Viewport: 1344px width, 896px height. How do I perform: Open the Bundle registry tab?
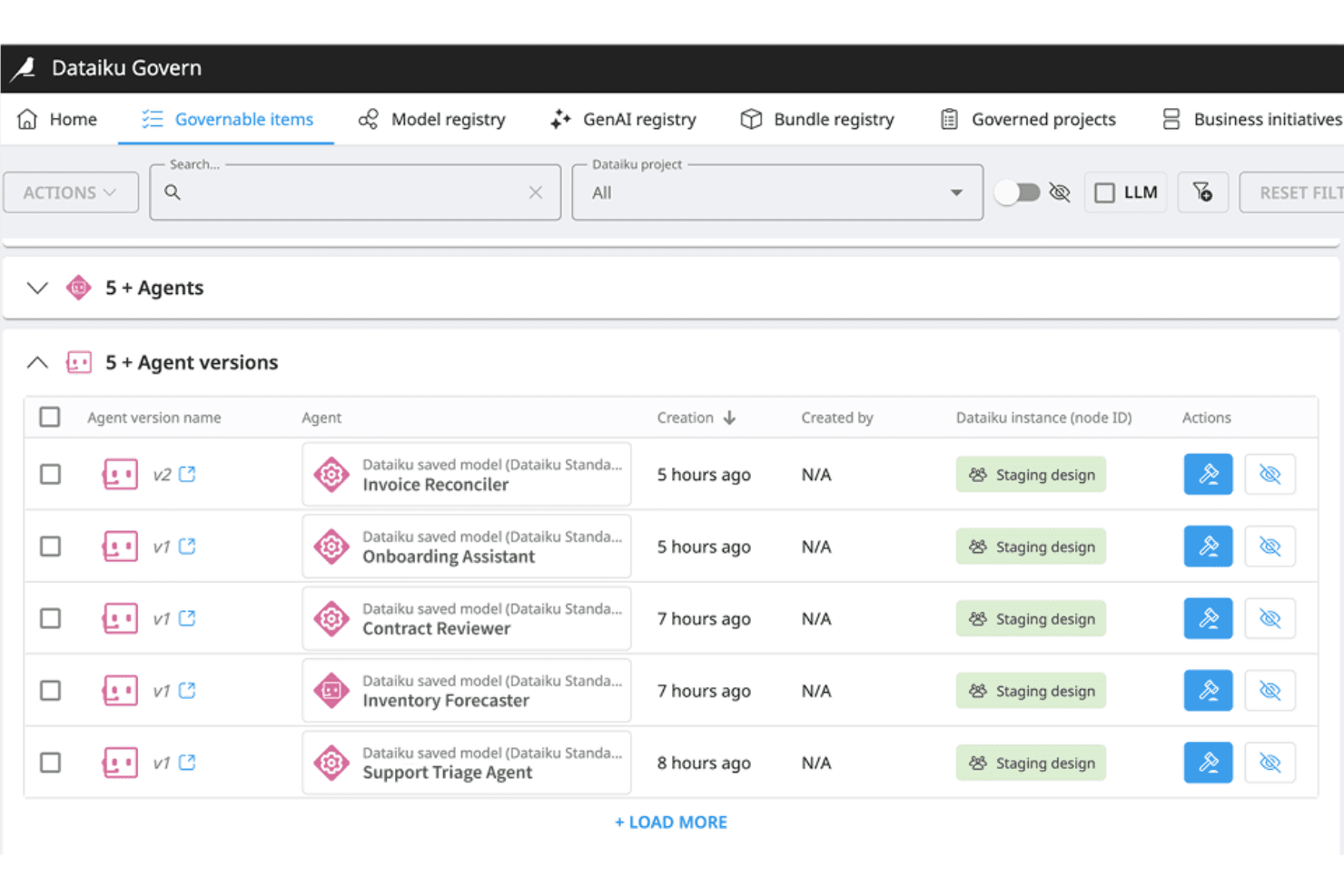(817, 119)
